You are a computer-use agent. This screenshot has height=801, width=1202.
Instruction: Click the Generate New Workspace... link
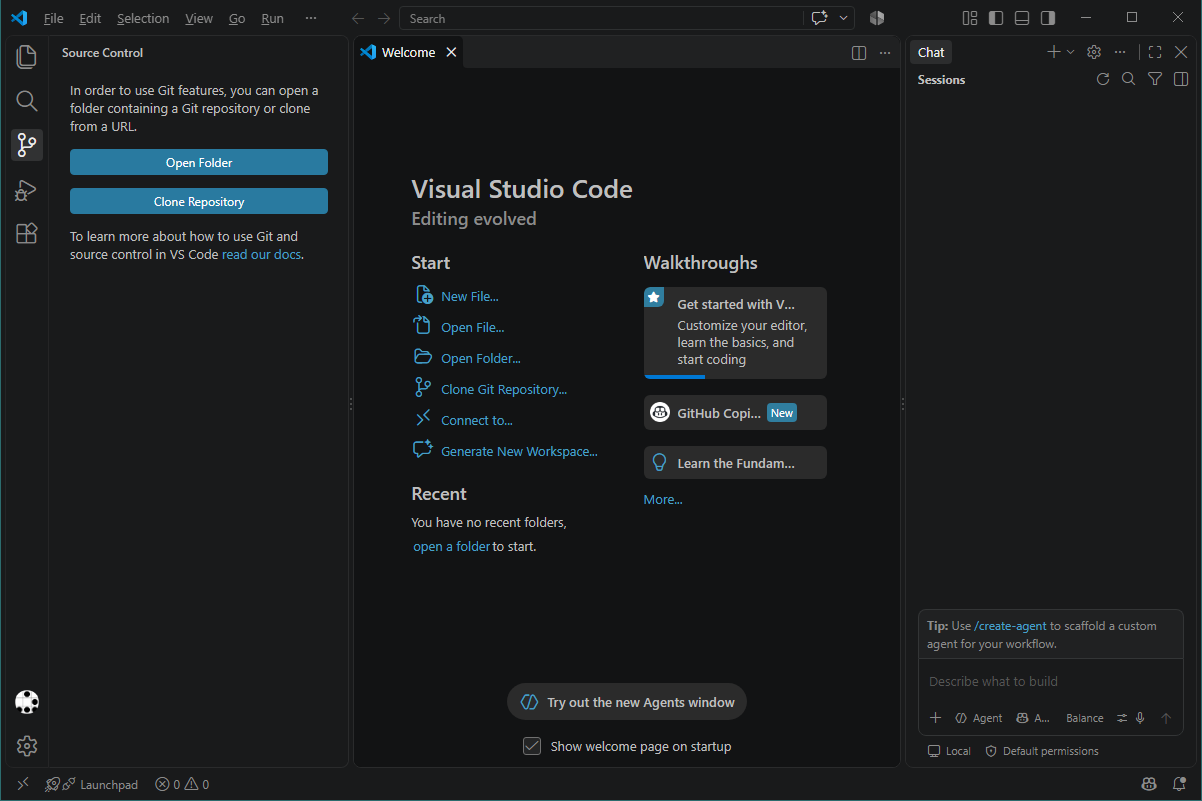519,451
